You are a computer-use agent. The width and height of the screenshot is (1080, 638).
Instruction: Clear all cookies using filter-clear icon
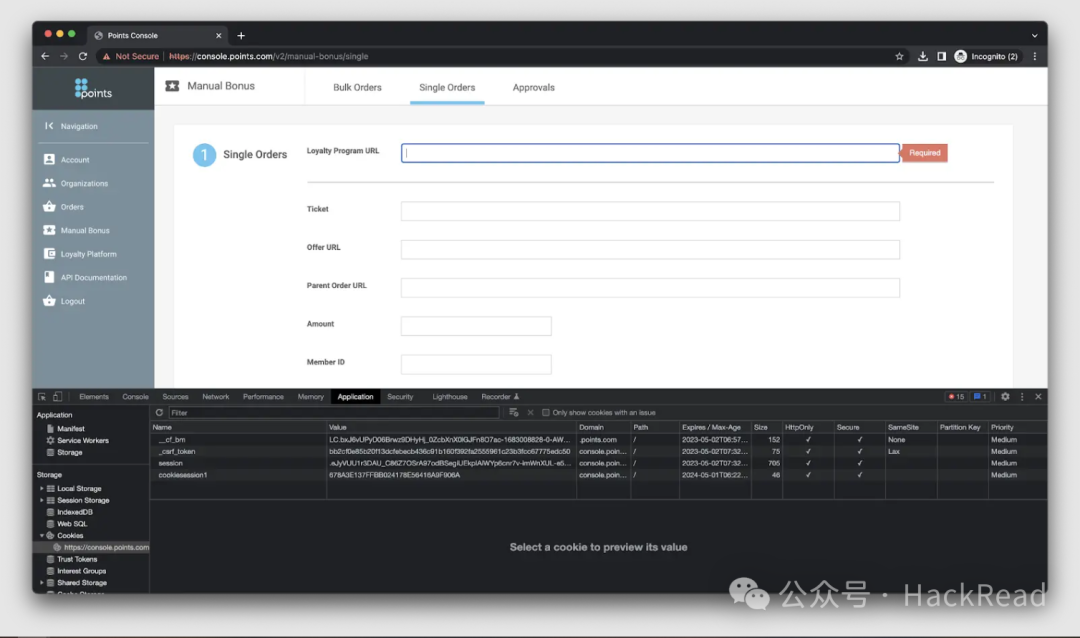[514, 413]
